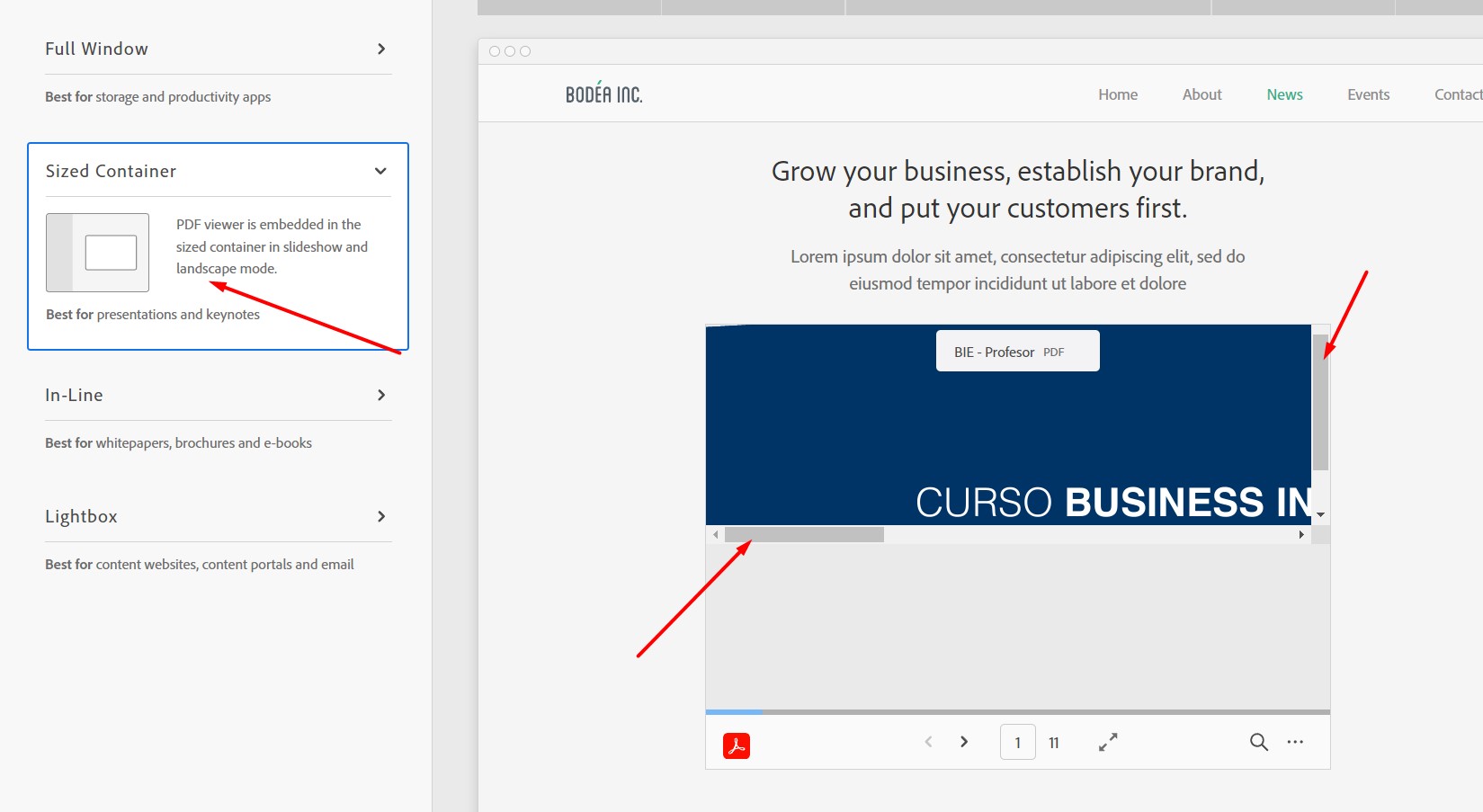Open full screen mode for the PDF

coord(1107,742)
